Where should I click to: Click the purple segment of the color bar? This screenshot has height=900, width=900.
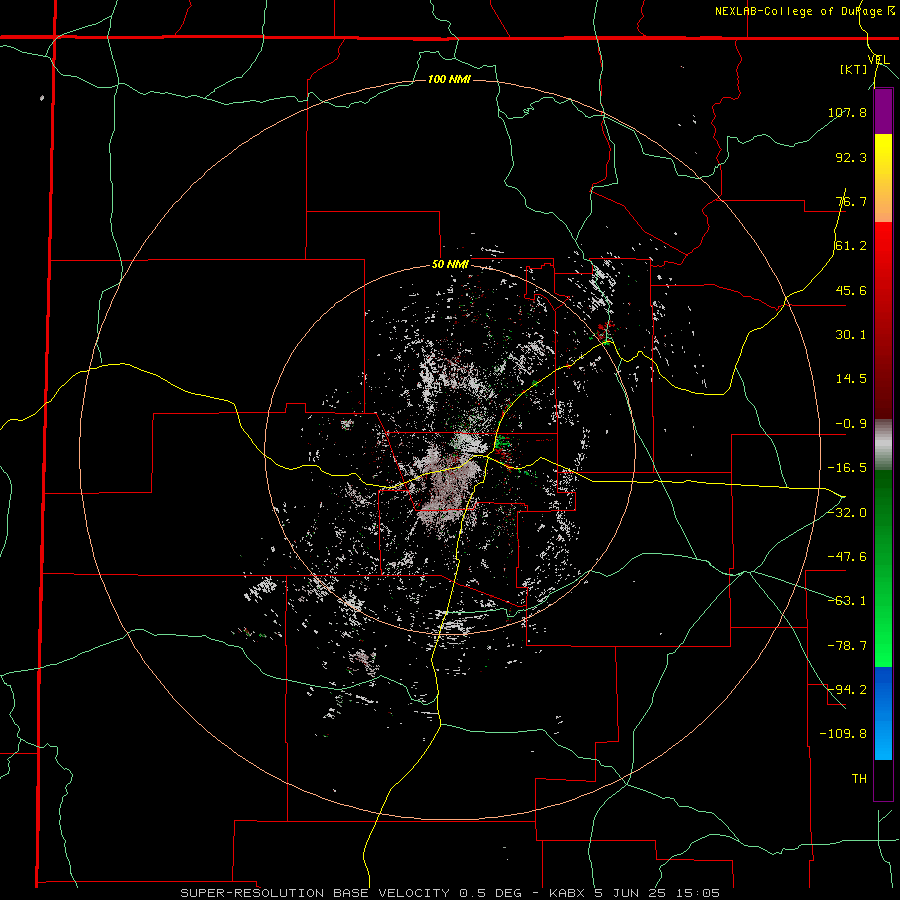[883, 111]
